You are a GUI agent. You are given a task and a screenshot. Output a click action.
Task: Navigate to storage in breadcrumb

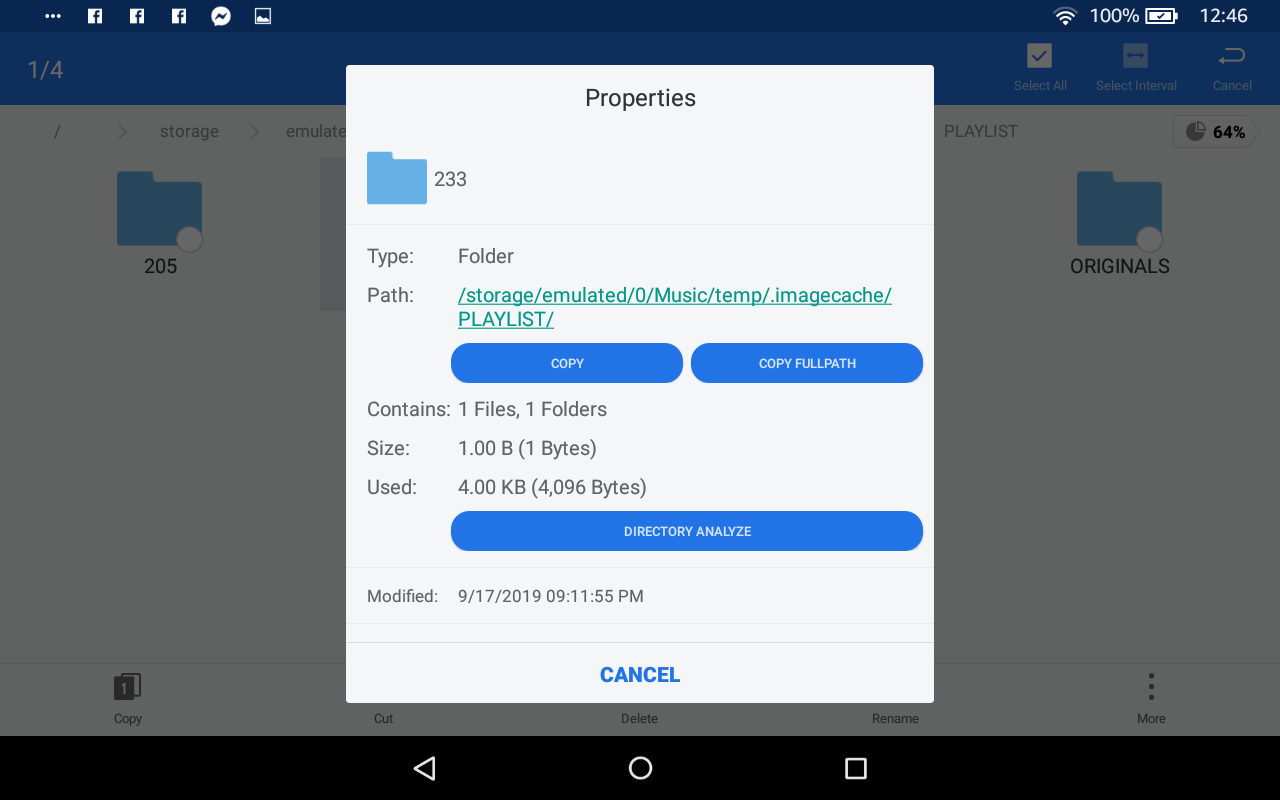click(189, 132)
